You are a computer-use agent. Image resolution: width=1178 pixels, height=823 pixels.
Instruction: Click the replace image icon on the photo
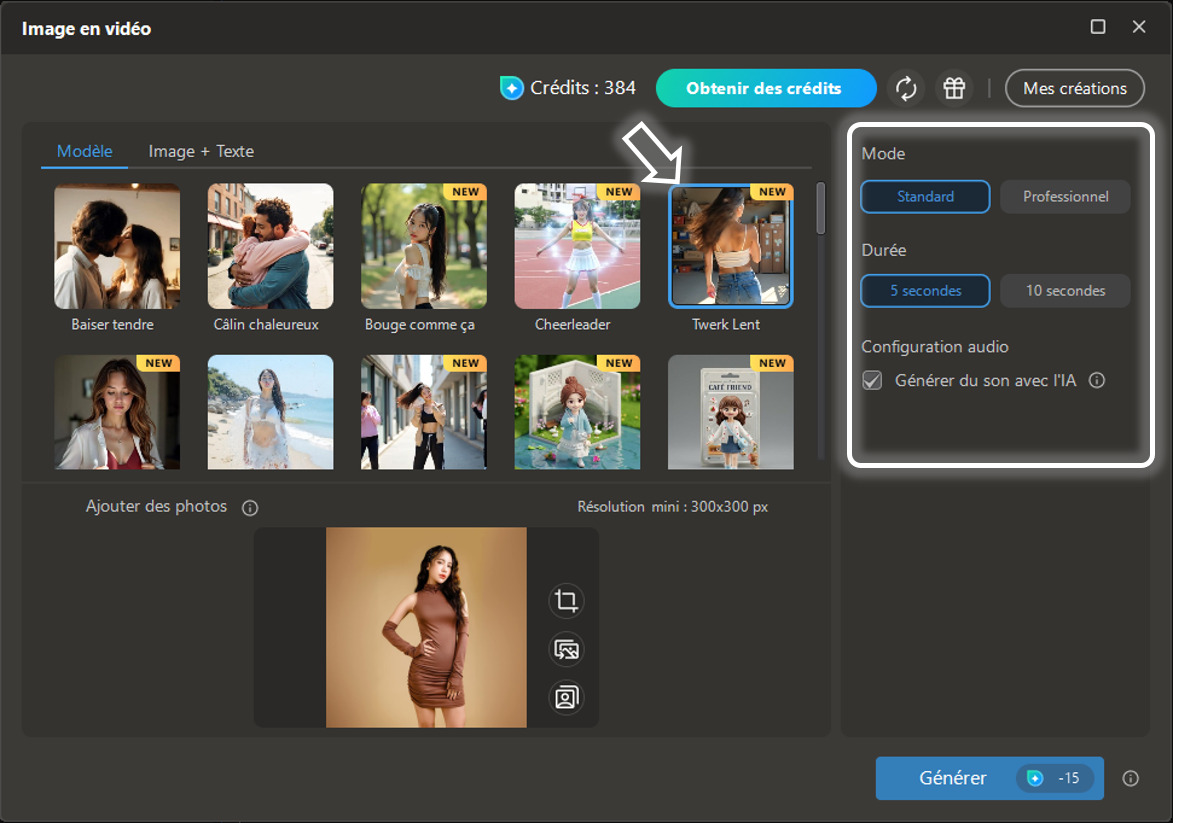pyautogui.click(x=565, y=649)
